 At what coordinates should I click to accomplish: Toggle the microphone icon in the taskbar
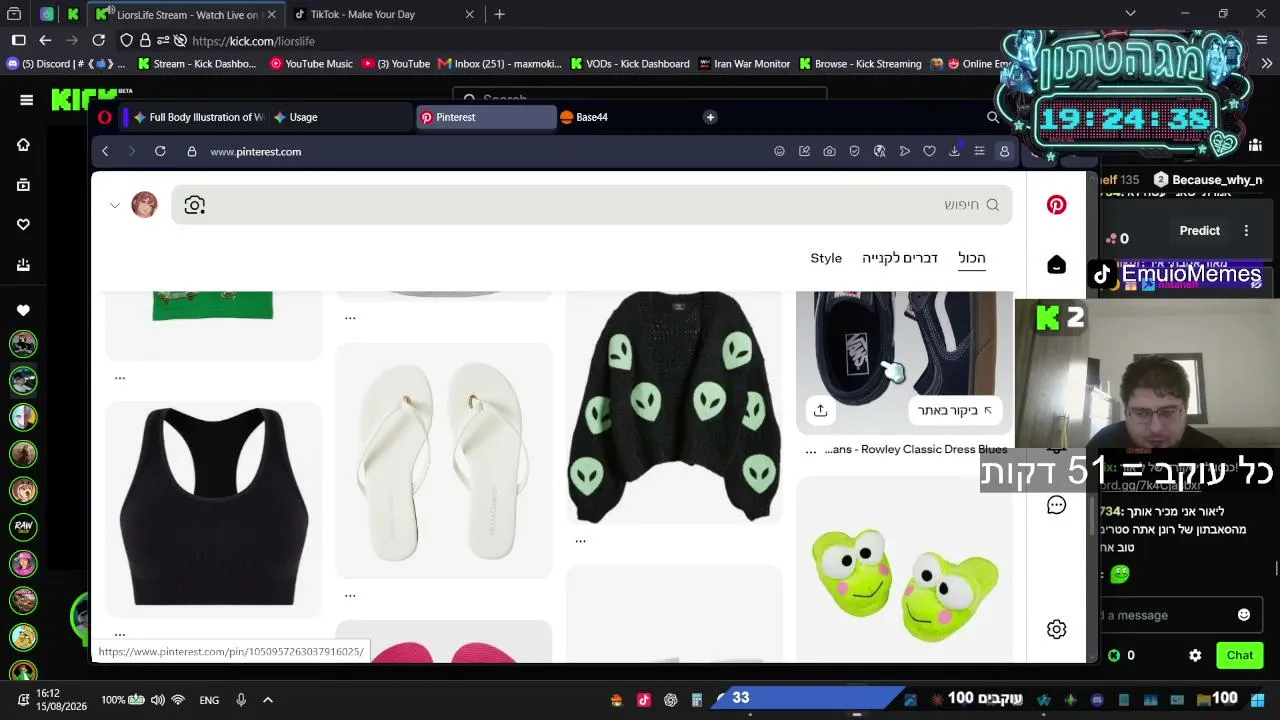(x=241, y=700)
